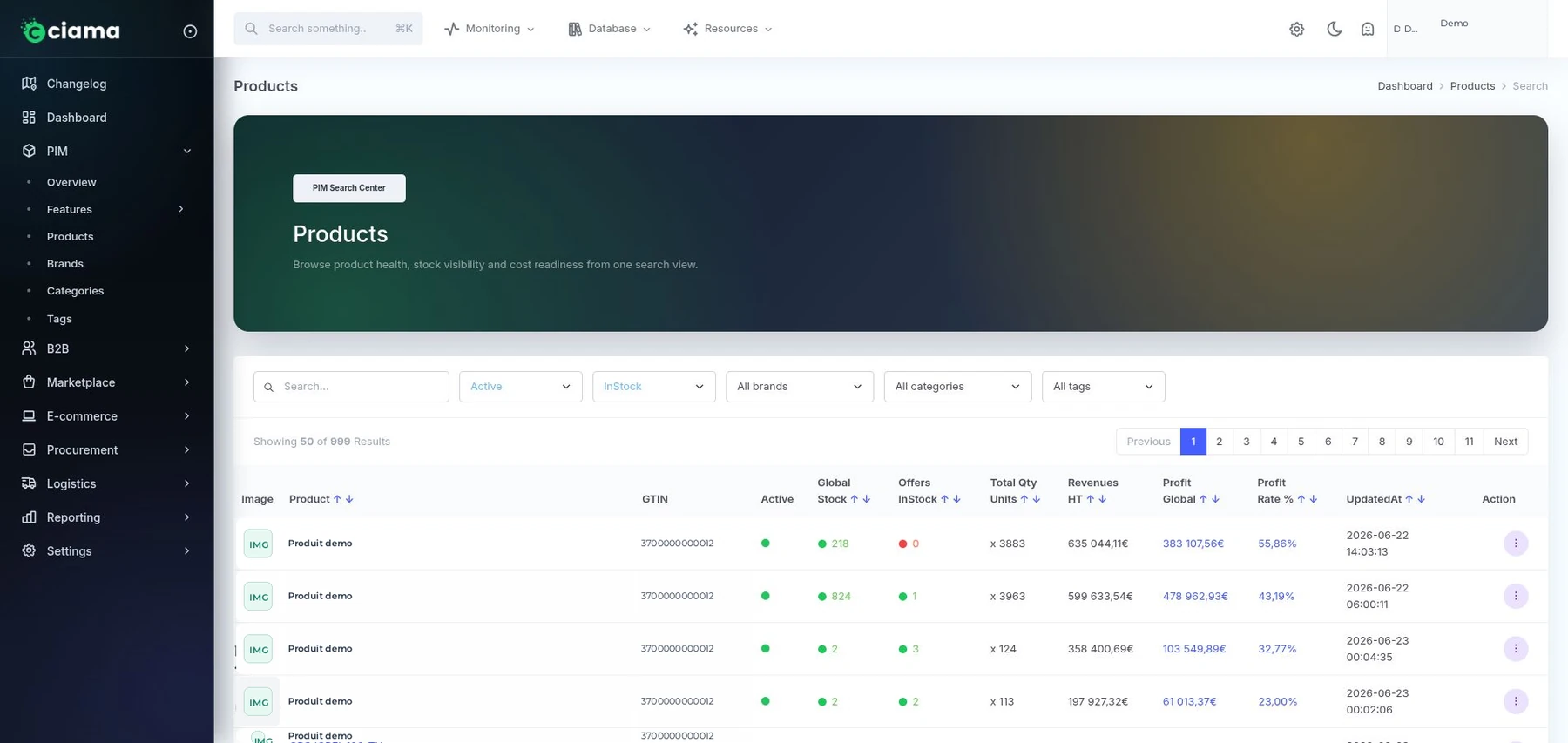The height and width of the screenshot is (743, 1568).
Task: Toggle the sidebar collapse circle icon
Action: 190,31
